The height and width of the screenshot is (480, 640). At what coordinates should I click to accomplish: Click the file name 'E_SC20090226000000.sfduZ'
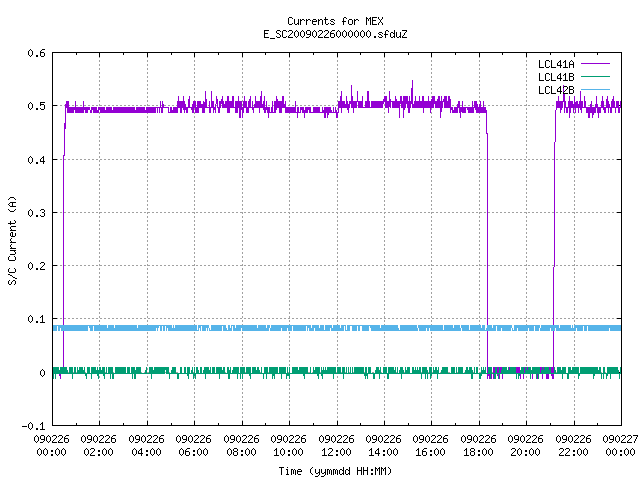point(335,34)
